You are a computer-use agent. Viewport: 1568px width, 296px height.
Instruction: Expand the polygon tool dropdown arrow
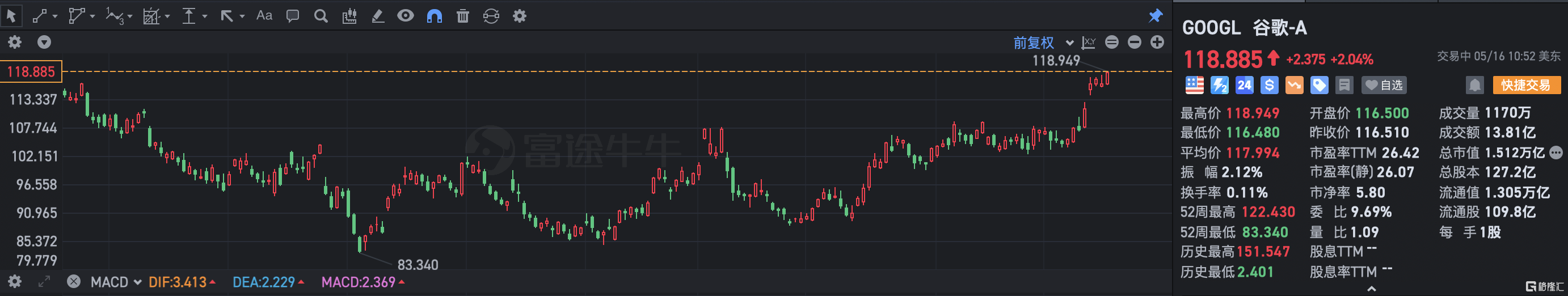pos(92,16)
